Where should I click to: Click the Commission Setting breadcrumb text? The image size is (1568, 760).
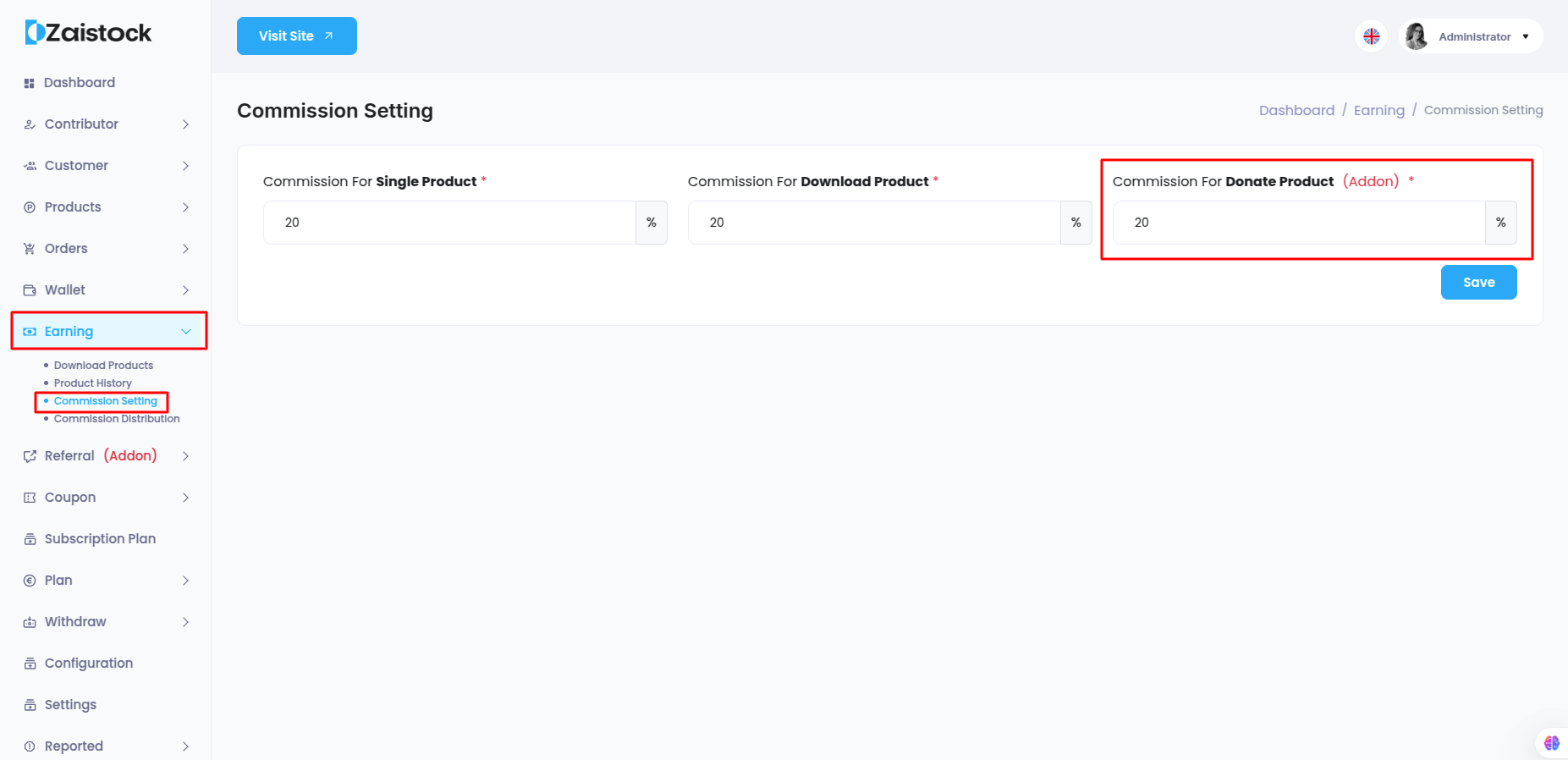tap(1483, 110)
